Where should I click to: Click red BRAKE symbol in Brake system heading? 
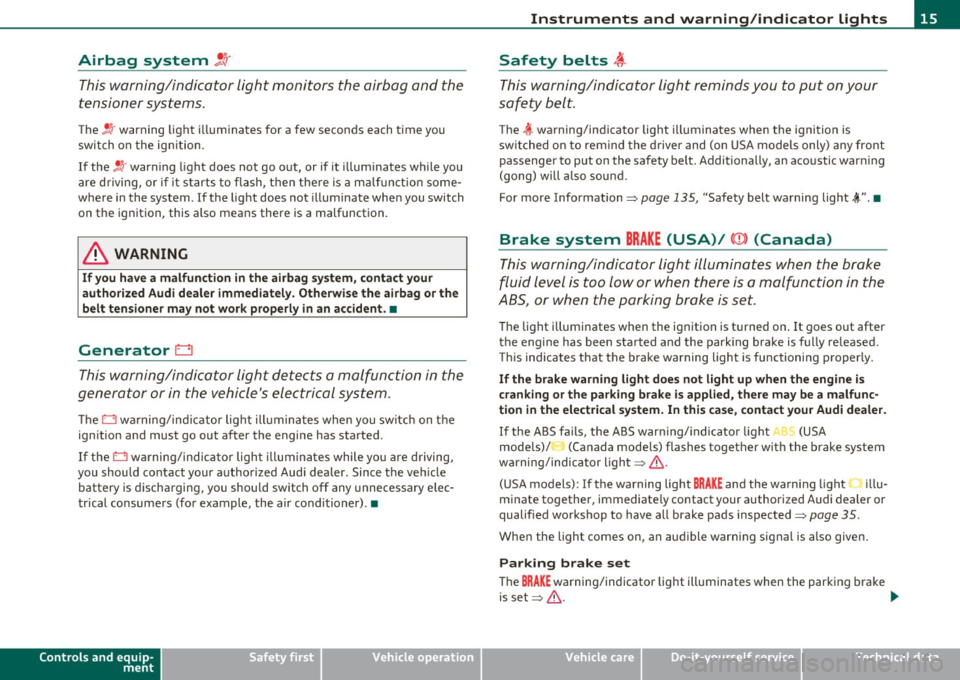643,239
